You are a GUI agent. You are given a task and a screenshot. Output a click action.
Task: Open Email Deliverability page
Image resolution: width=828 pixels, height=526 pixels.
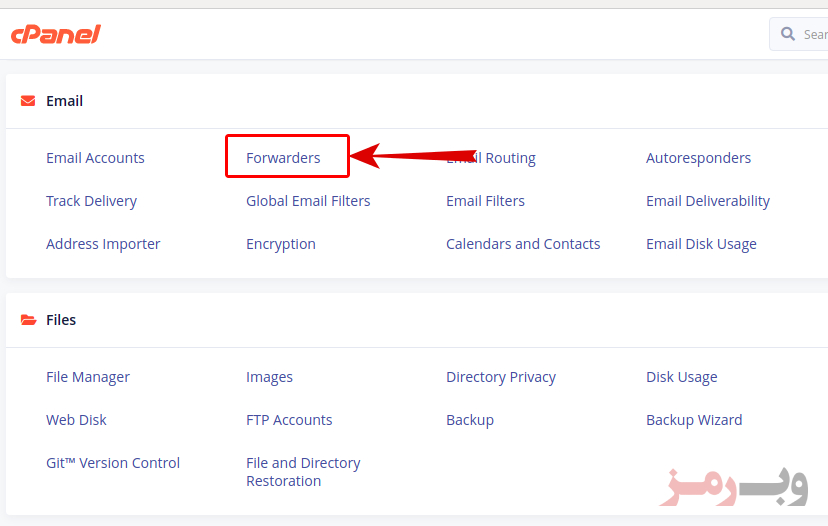[708, 201]
